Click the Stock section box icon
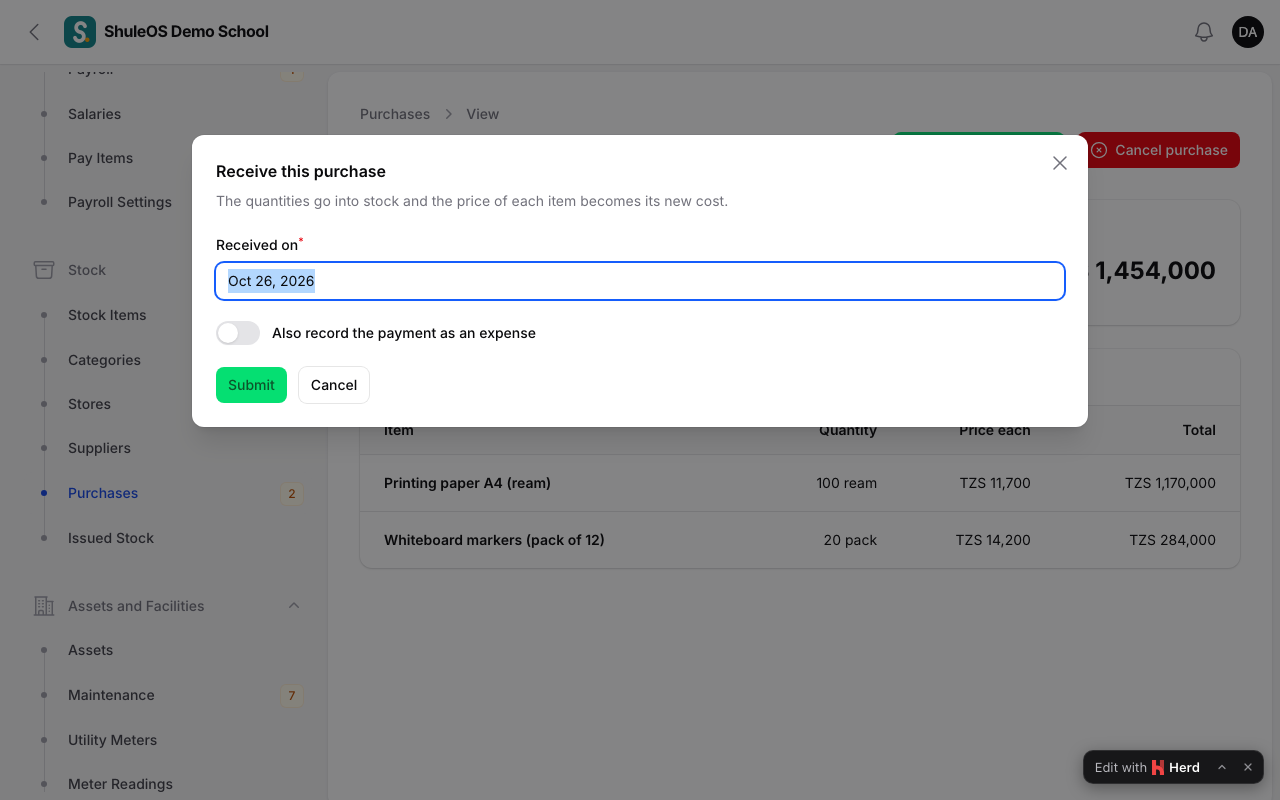 coord(44,270)
